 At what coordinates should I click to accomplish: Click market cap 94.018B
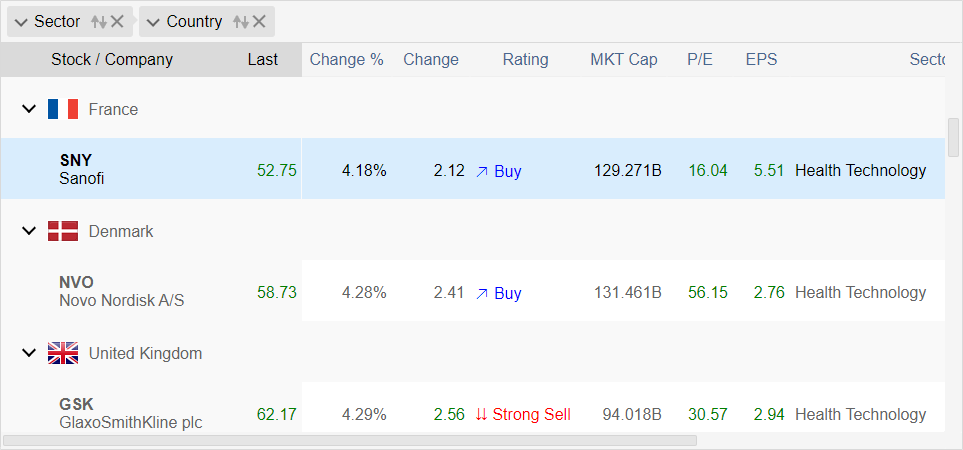pyautogui.click(x=632, y=414)
